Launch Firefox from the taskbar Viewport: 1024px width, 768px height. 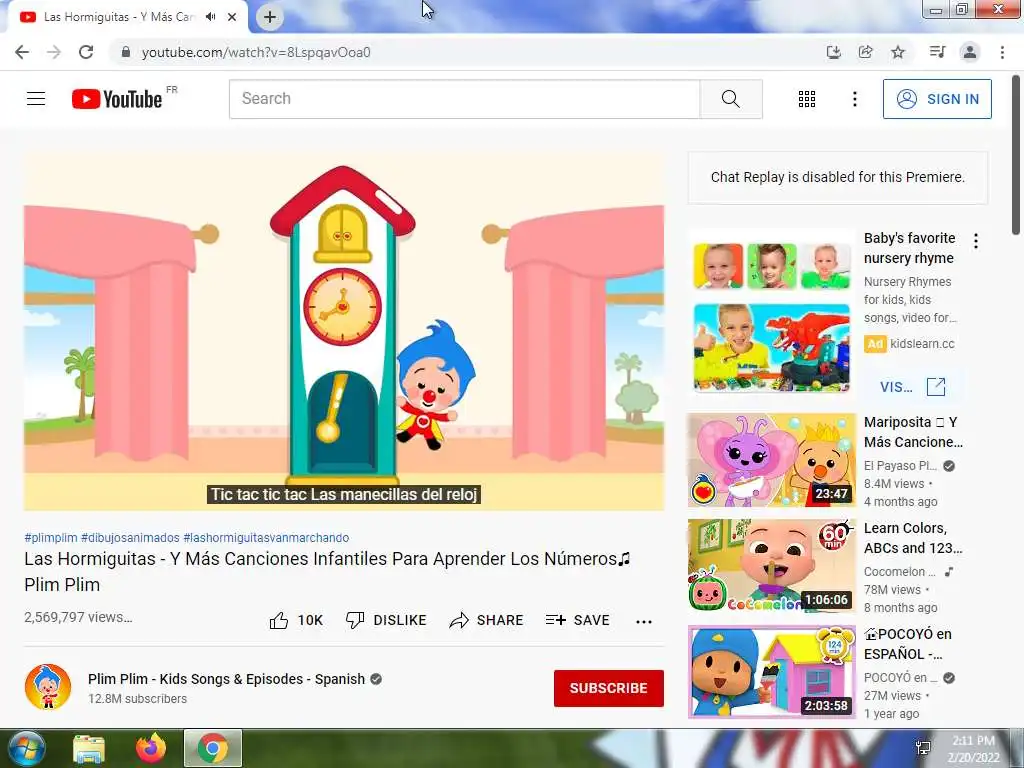tap(151, 748)
